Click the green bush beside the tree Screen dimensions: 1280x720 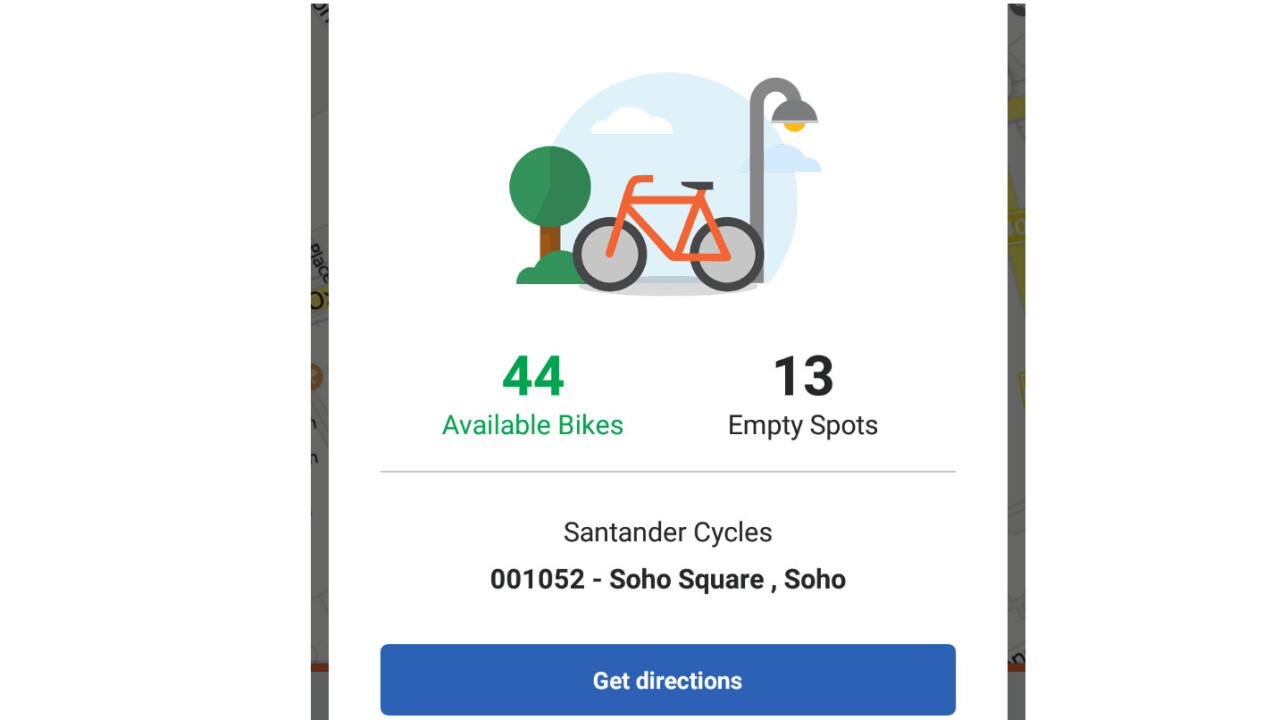[545, 270]
